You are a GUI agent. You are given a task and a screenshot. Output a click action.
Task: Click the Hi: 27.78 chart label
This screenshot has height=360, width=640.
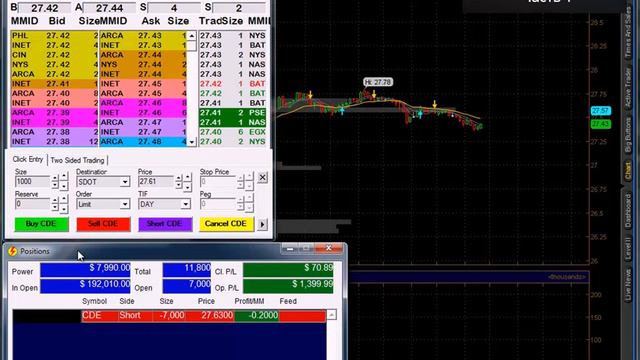tap(378, 82)
